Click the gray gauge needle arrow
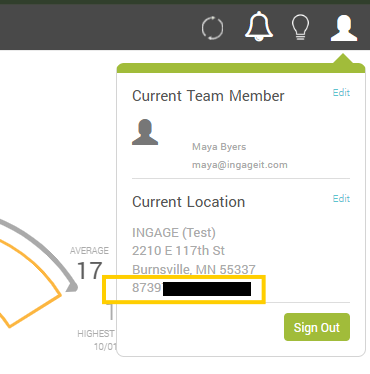The image size is (370, 374). [71, 286]
